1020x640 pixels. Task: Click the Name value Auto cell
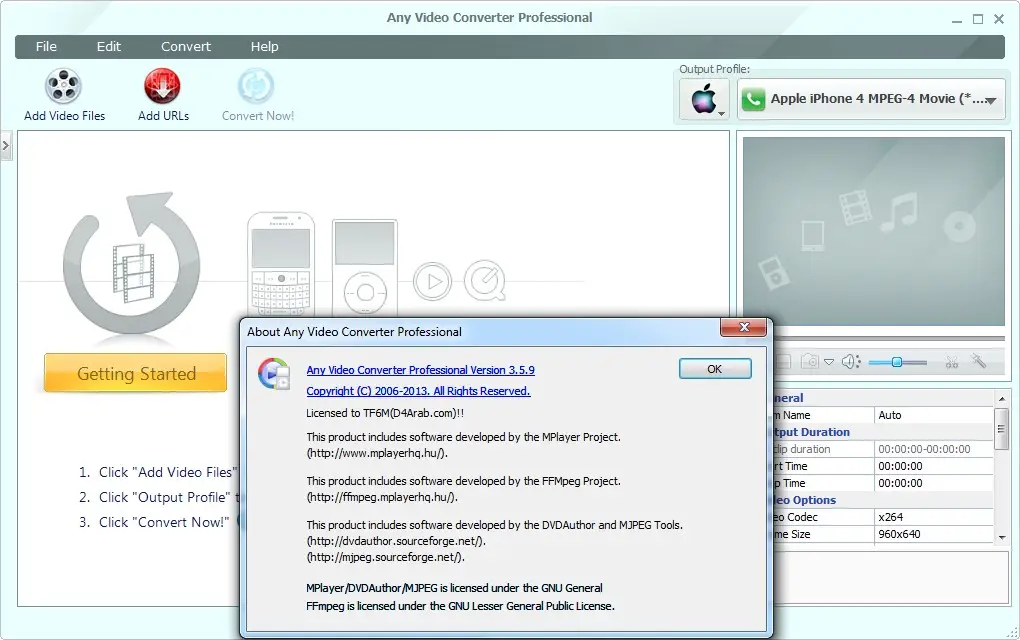click(933, 415)
